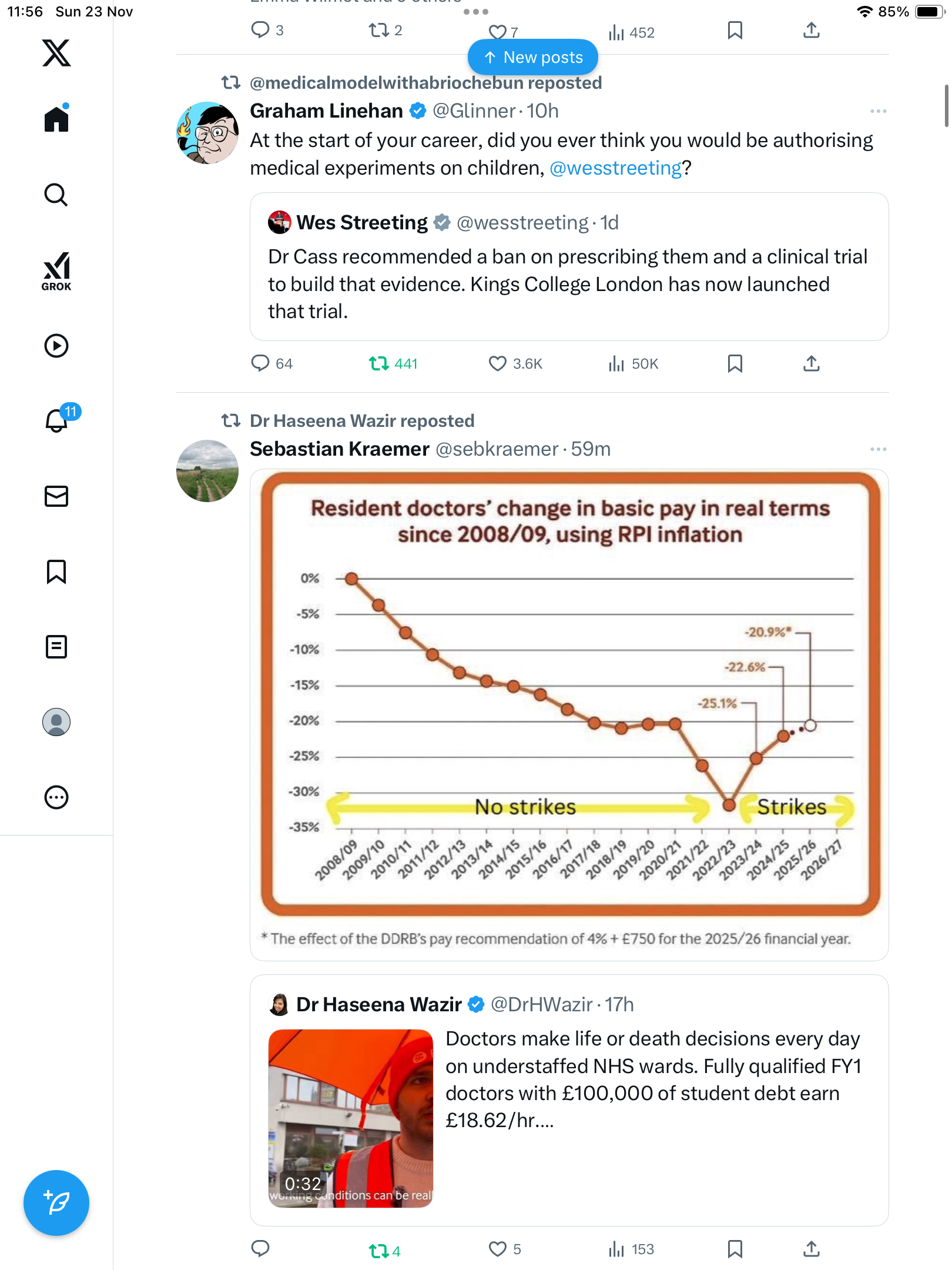Screen dimensions: 952x1270
Task: Open the Search page
Action: pyautogui.click(x=56, y=195)
